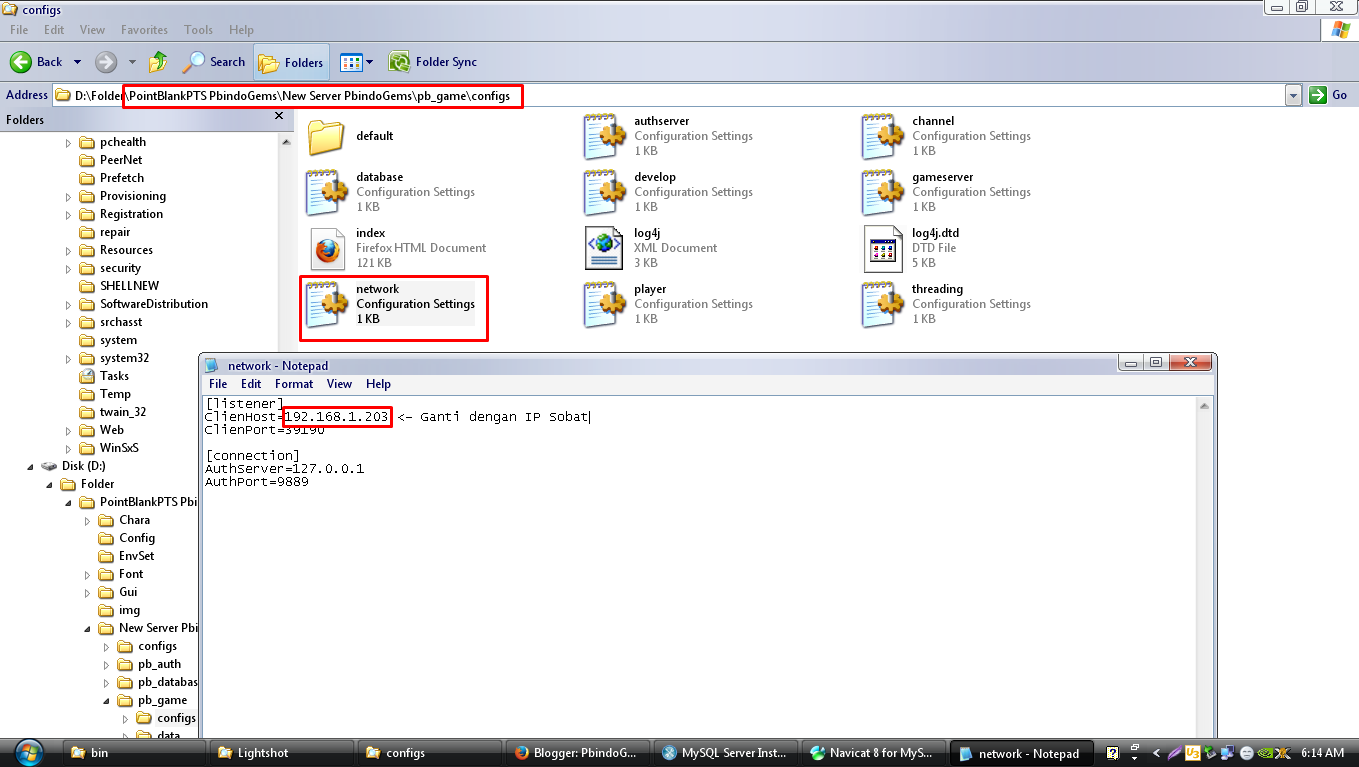Open the Back history dropdown arrow
1359x767 pixels.
coord(77,62)
